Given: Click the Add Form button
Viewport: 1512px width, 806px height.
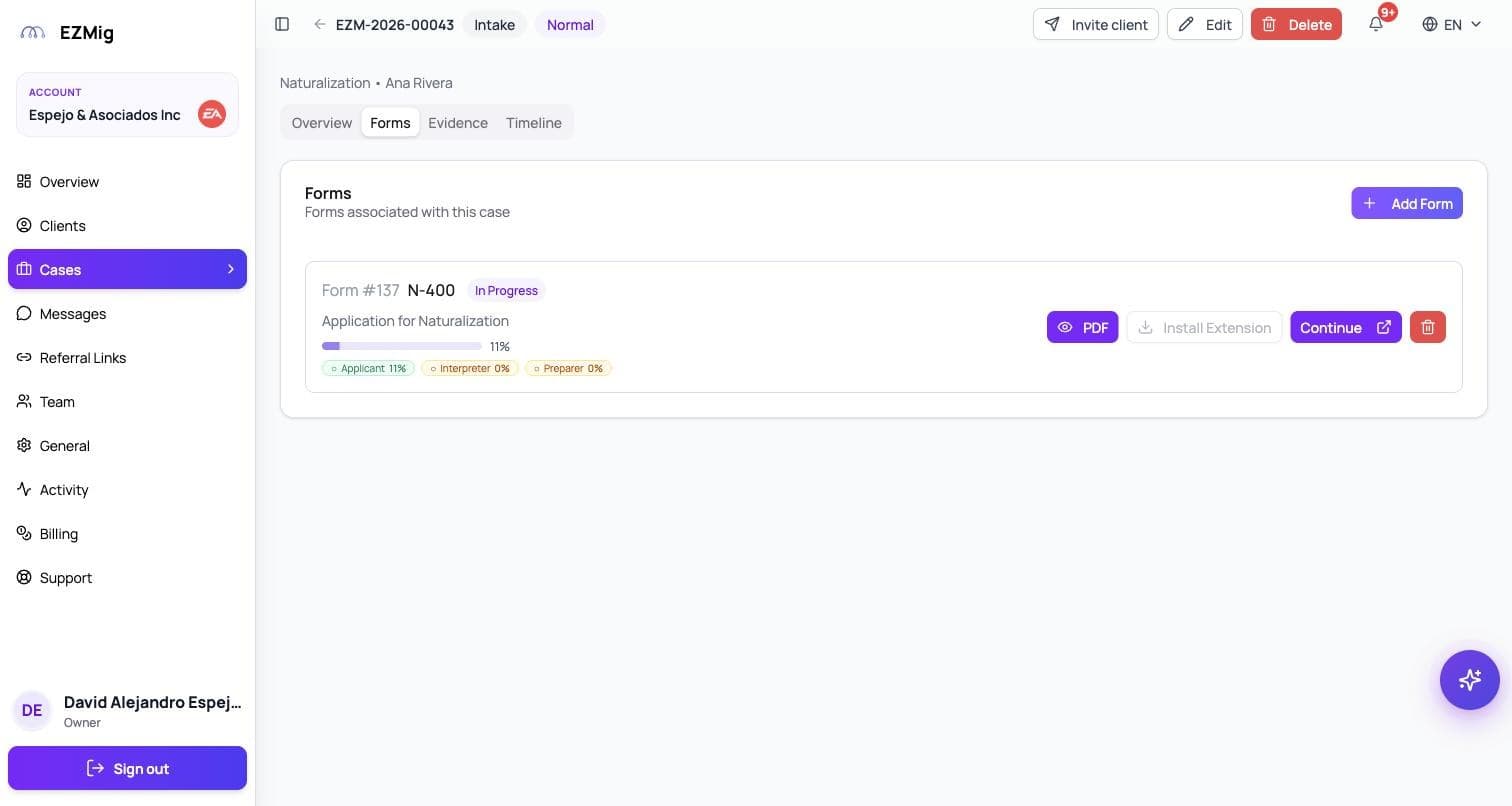Looking at the screenshot, I should (x=1407, y=203).
